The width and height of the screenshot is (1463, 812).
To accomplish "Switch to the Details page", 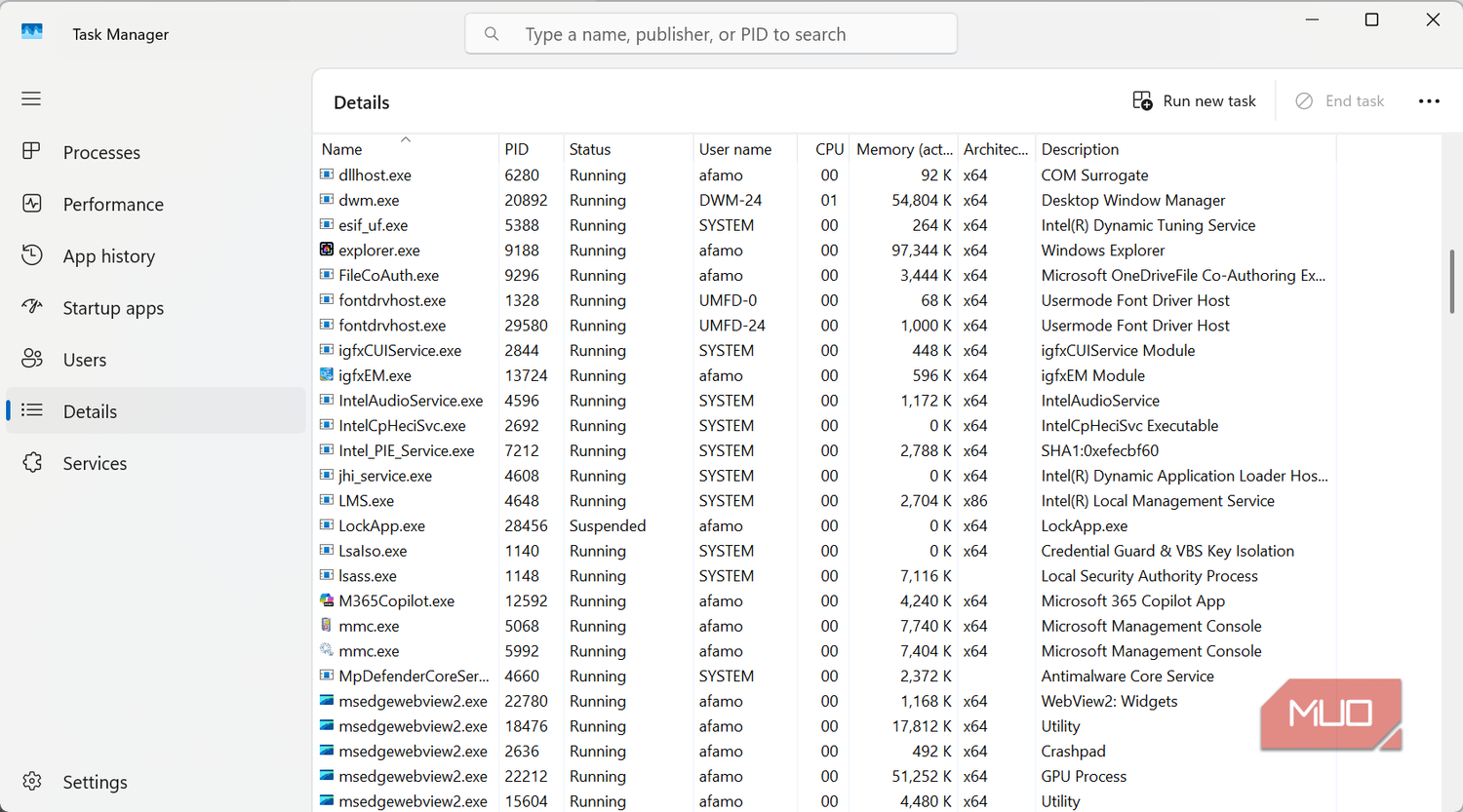I will pos(156,410).
